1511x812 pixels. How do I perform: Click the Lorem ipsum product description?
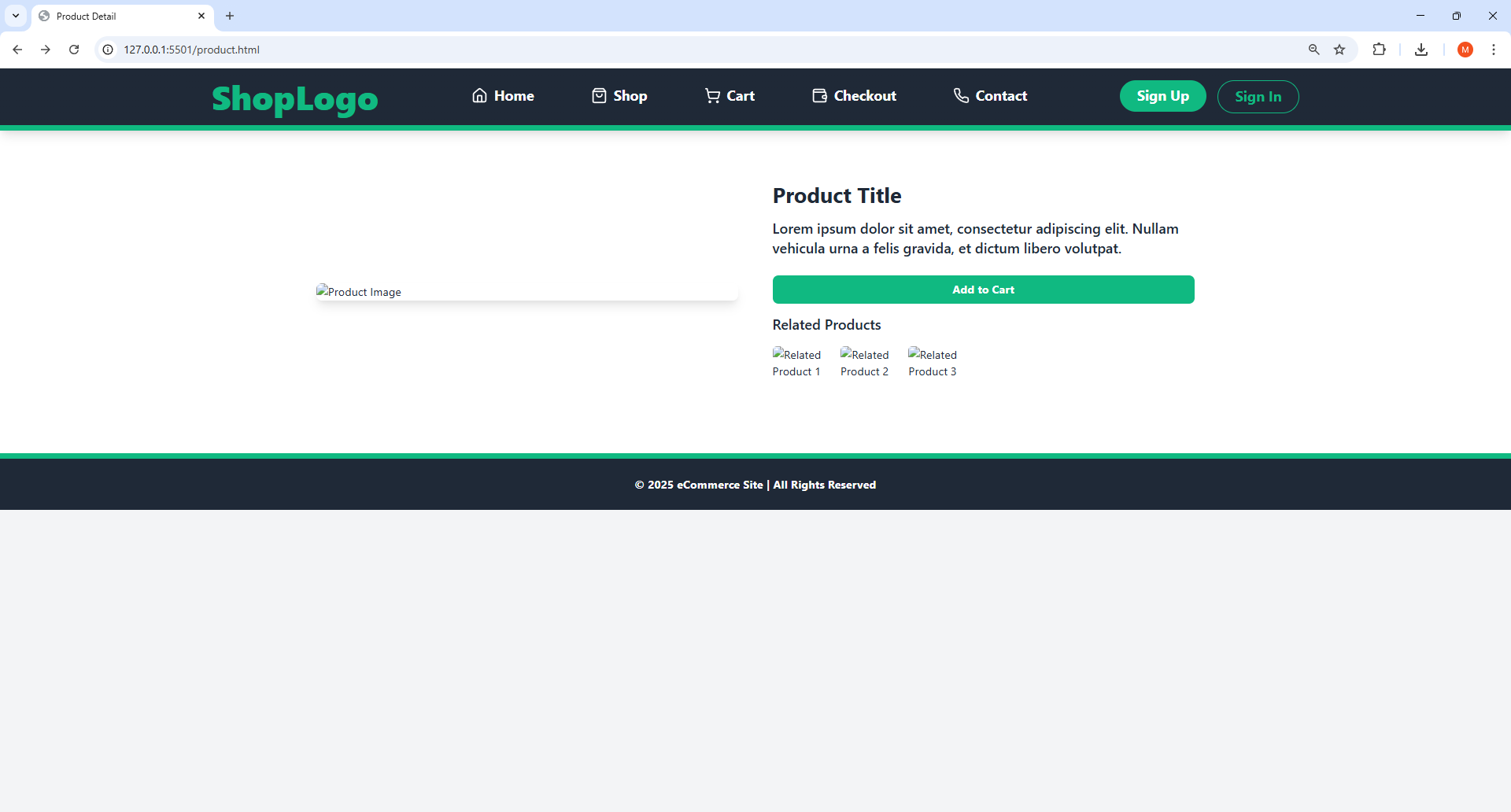click(x=975, y=238)
